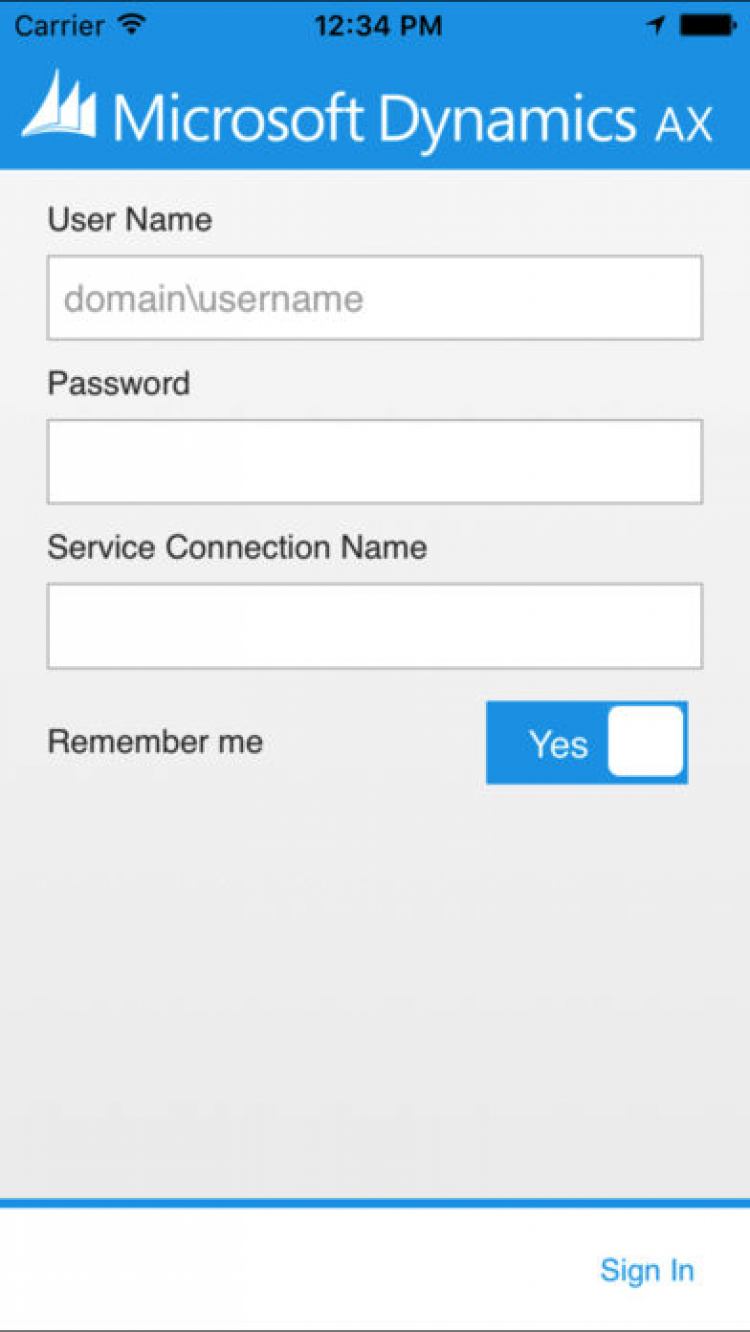
Task: Click into the Password text box
Action: pos(374,462)
